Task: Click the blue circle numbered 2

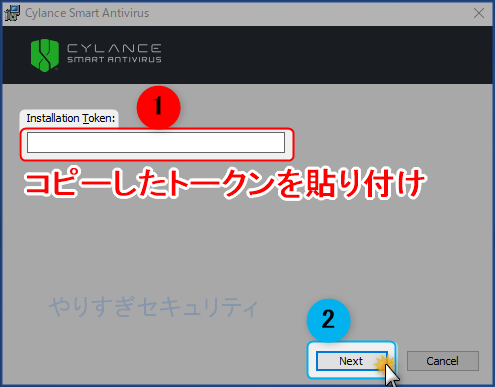Action: point(328,320)
